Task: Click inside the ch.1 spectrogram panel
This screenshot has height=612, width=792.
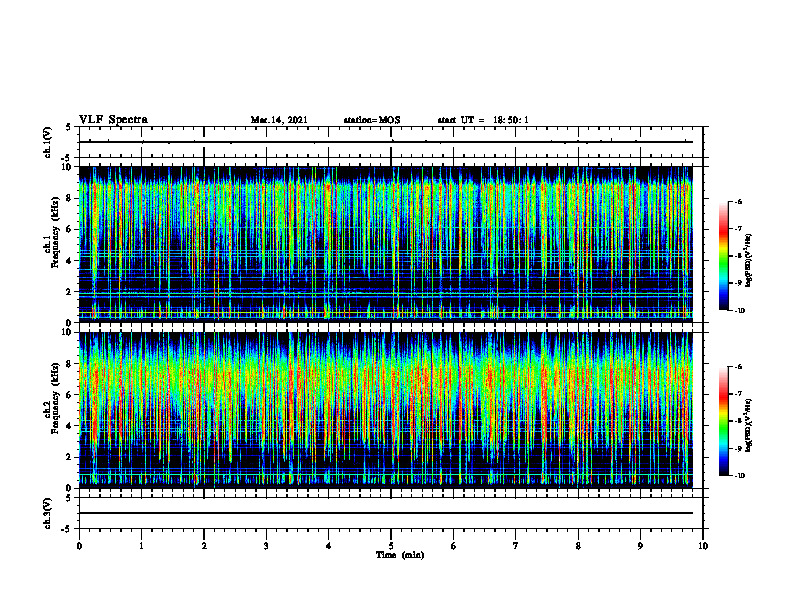Action: (x=386, y=244)
